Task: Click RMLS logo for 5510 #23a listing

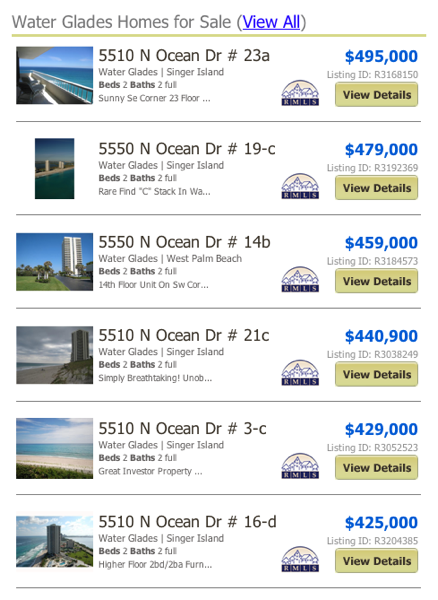Action: [300, 93]
